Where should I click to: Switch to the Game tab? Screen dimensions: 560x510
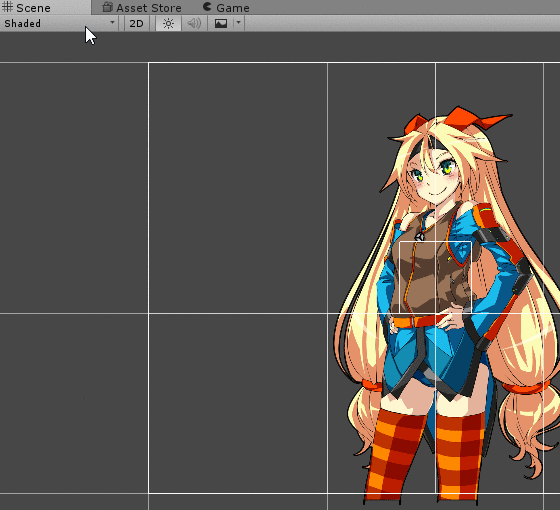coord(226,8)
